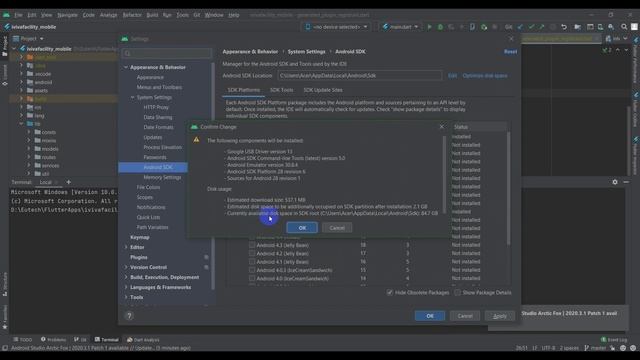Image resolution: width=640 pixels, height=360 pixels.
Task: Expand the android folder in project tree
Action: pyautogui.click(x=21, y=82)
